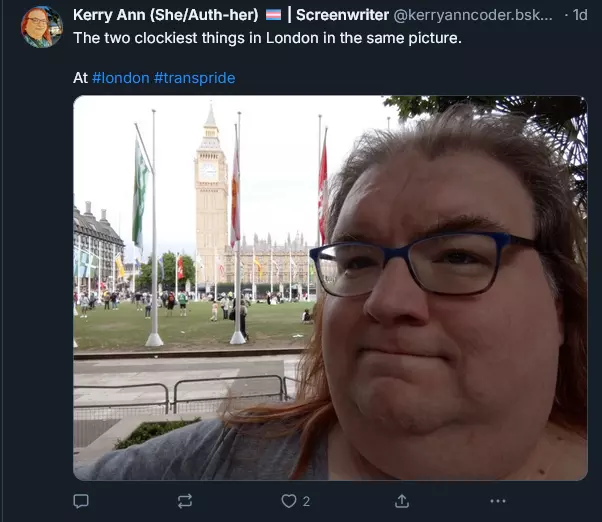Click the 1d post timestamp
The height and width of the screenshot is (522, 602).
[x=580, y=15]
